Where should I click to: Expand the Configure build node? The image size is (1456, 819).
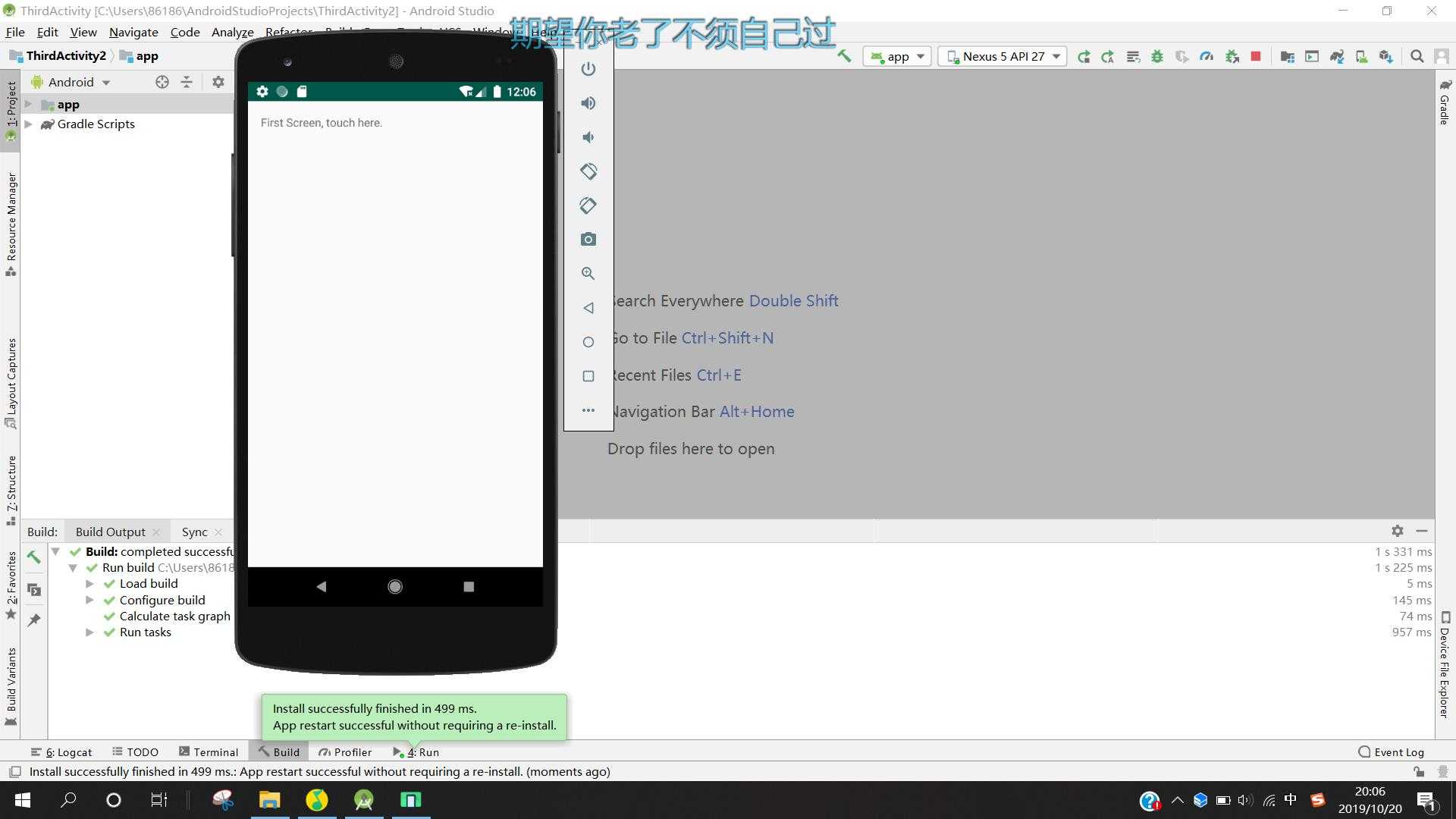click(x=89, y=601)
